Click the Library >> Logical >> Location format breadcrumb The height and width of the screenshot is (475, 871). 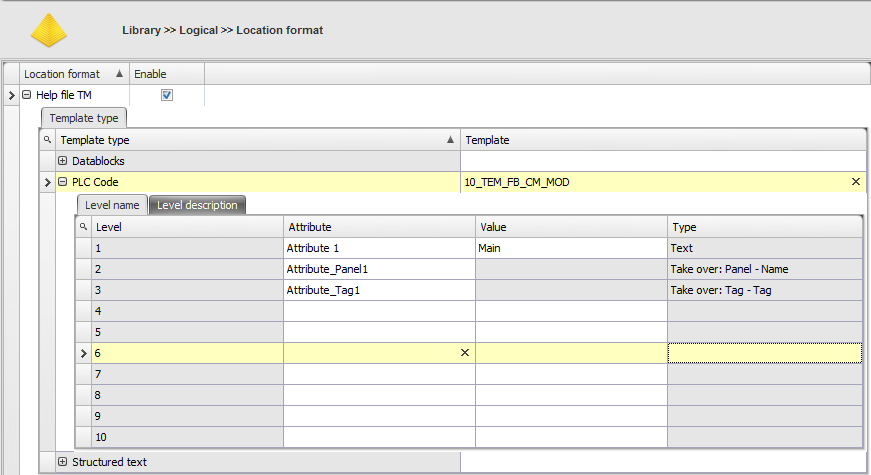222,30
